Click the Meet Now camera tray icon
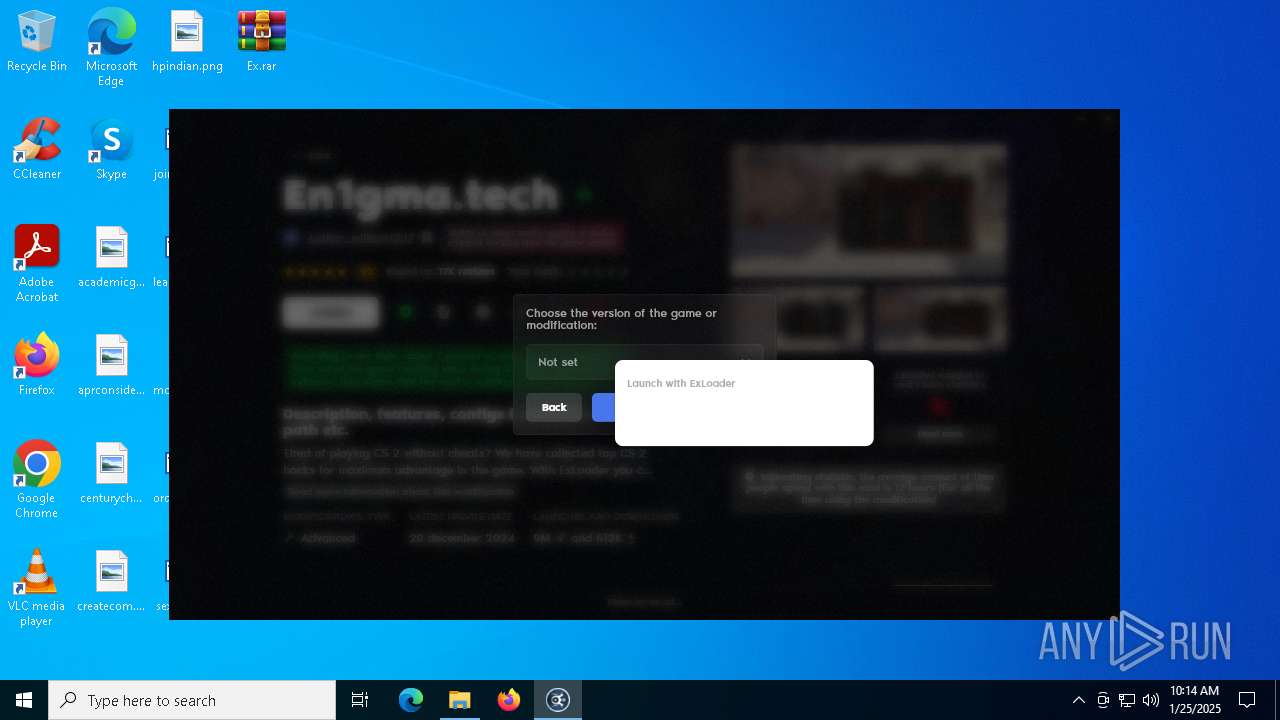The height and width of the screenshot is (720, 1280). 1103,700
